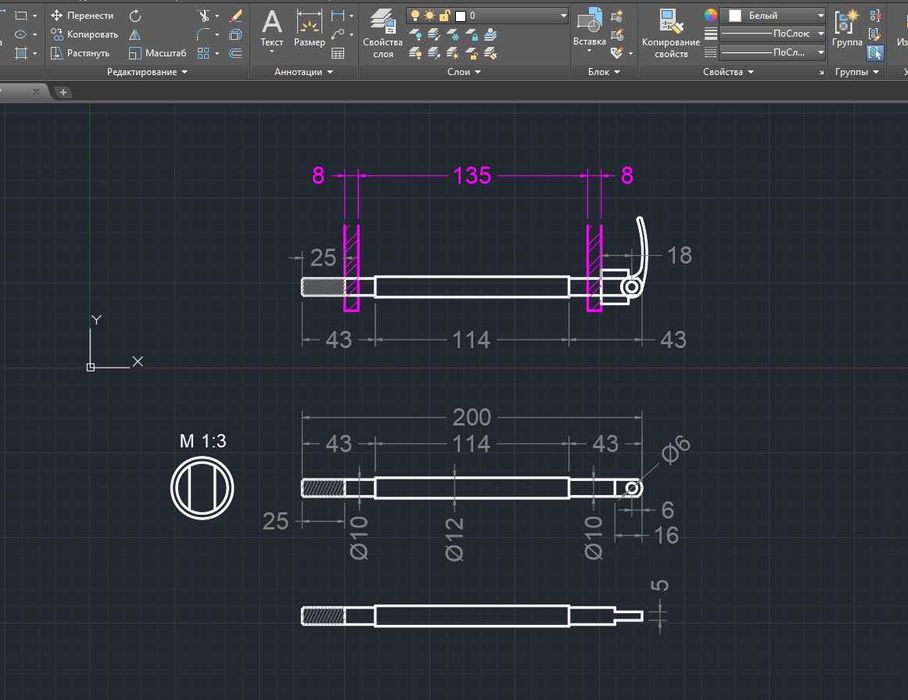Click the lineweight list icon

click(x=711, y=34)
